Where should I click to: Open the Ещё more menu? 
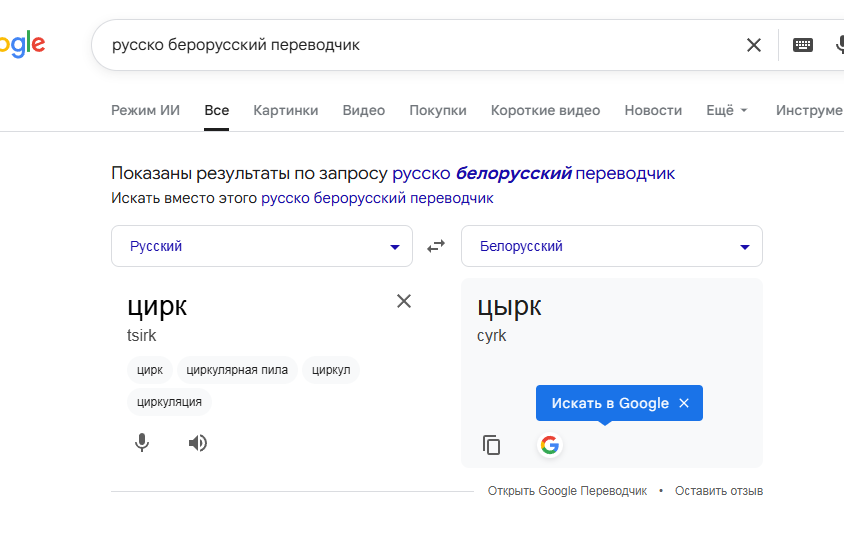click(726, 110)
